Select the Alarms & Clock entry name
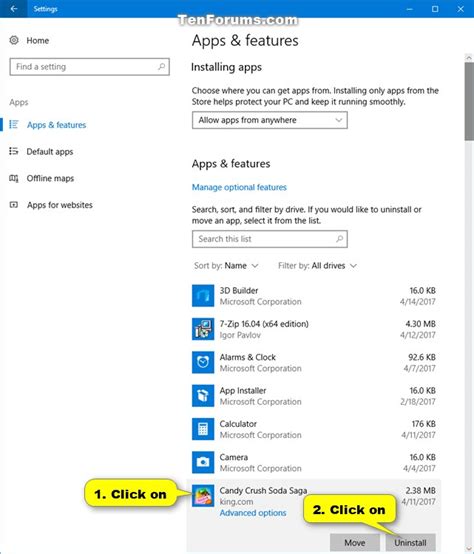The image size is (474, 554). tap(248, 357)
